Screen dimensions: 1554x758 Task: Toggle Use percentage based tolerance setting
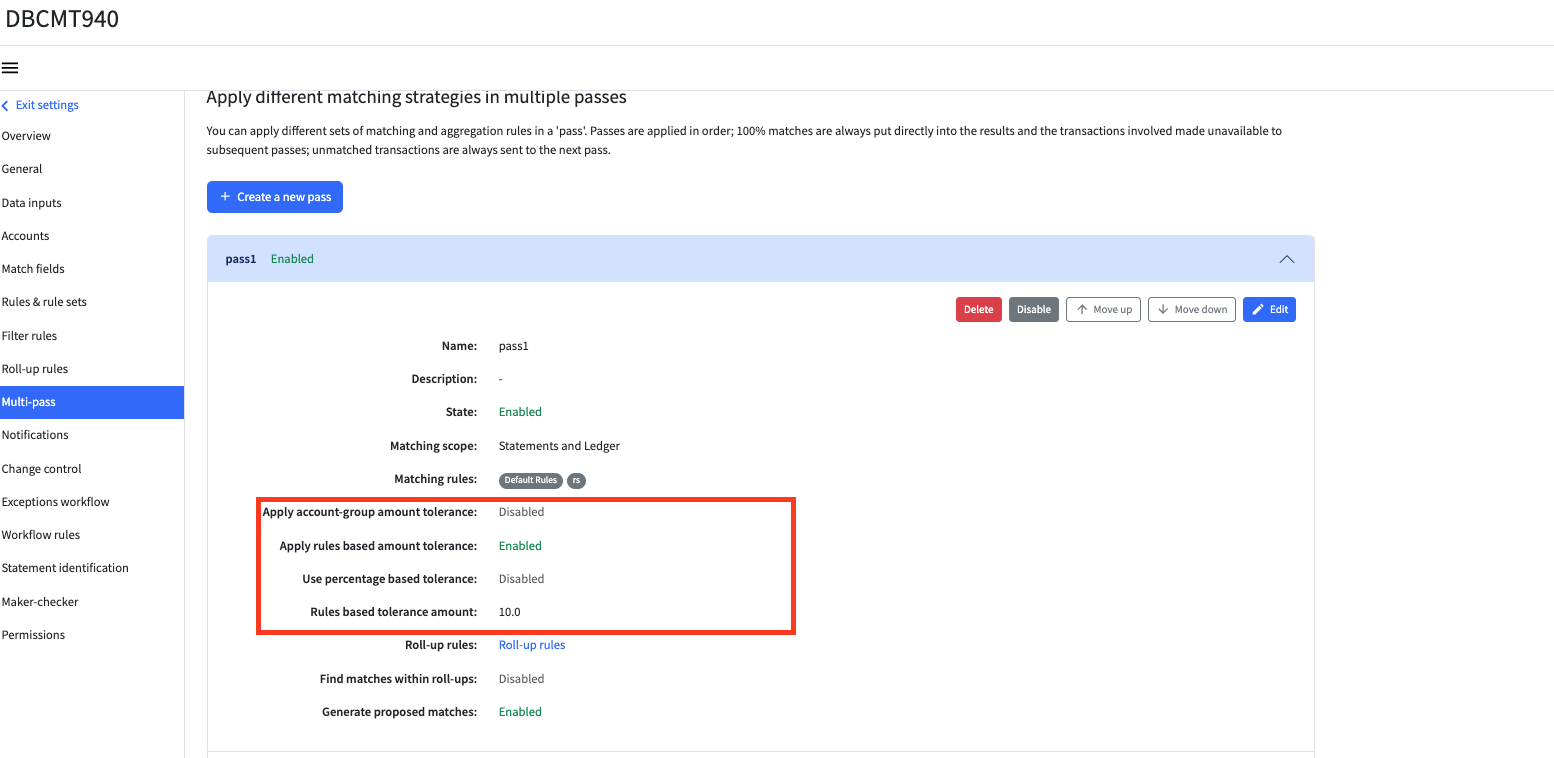click(x=521, y=578)
